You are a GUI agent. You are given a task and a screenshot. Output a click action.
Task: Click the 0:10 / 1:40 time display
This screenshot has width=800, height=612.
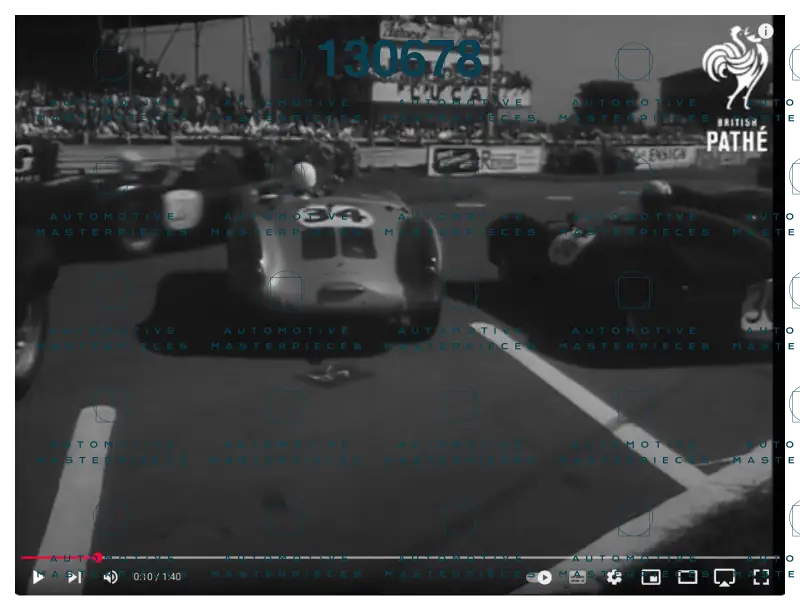(x=157, y=577)
